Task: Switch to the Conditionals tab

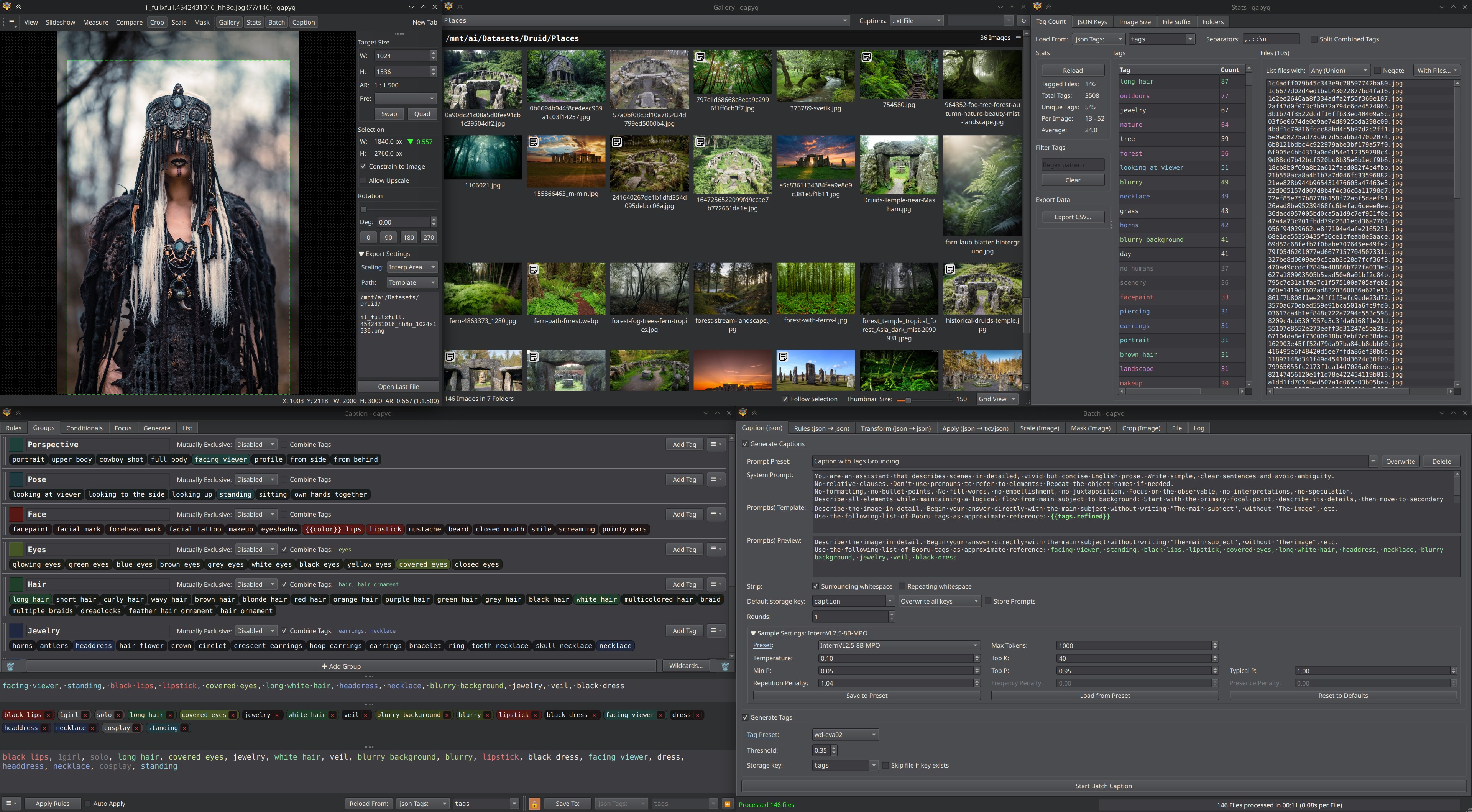Action: coord(84,428)
